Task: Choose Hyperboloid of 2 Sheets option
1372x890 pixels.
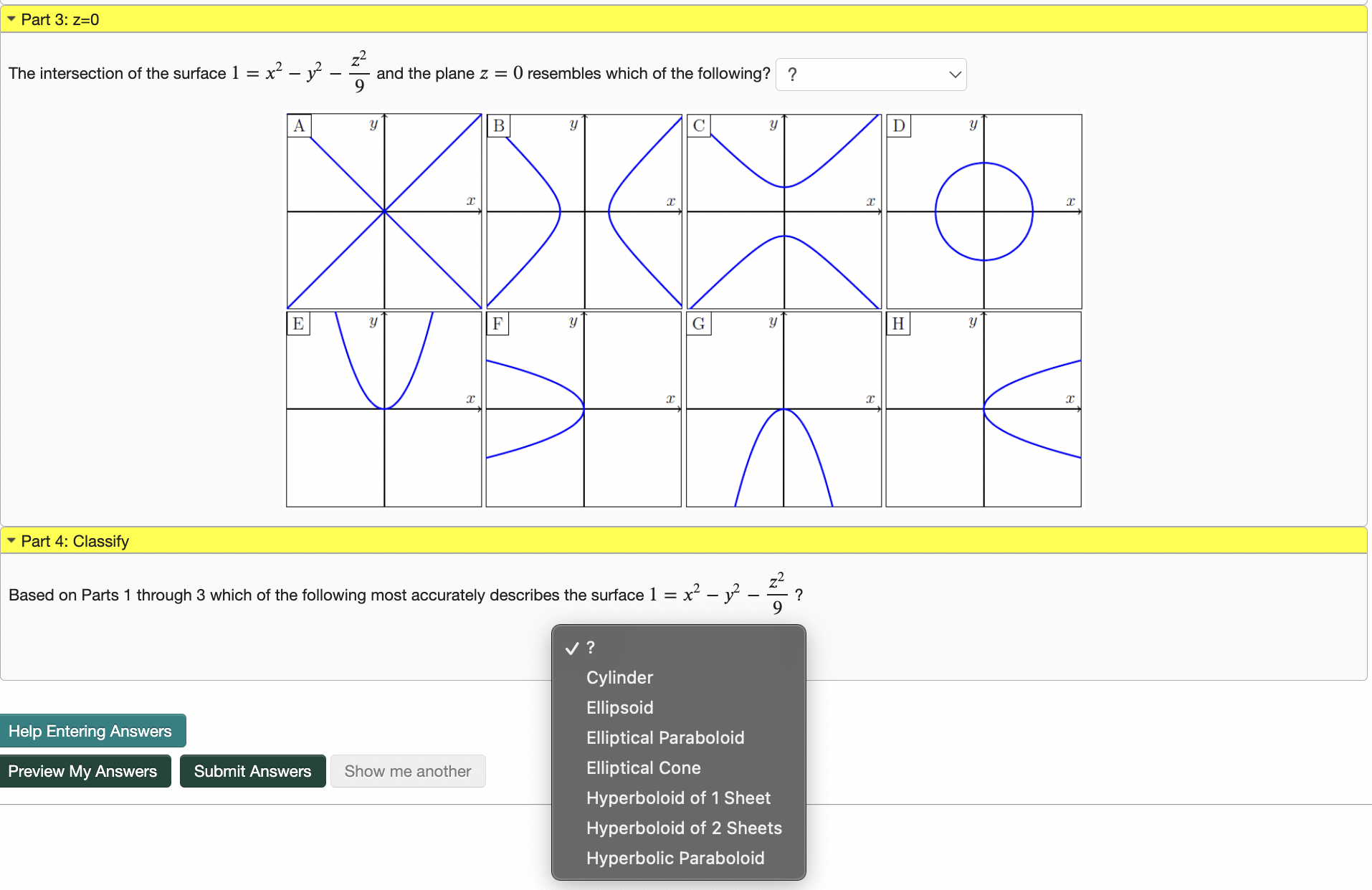Action: [x=684, y=828]
